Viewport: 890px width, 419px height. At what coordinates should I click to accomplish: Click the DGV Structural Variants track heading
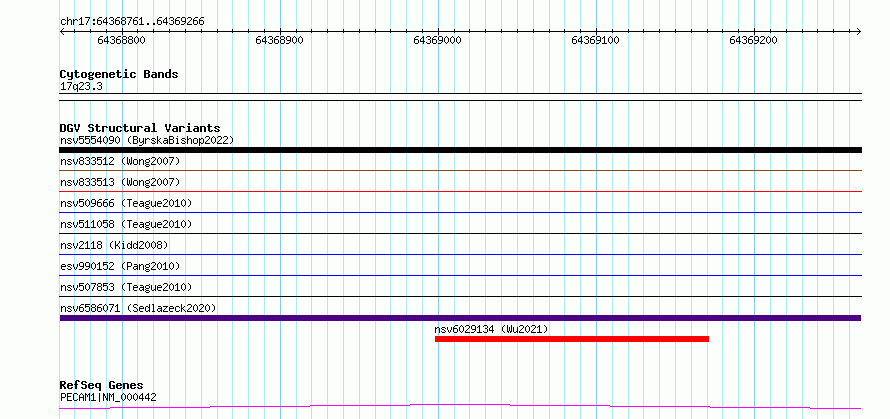pyautogui.click(x=140, y=128)
